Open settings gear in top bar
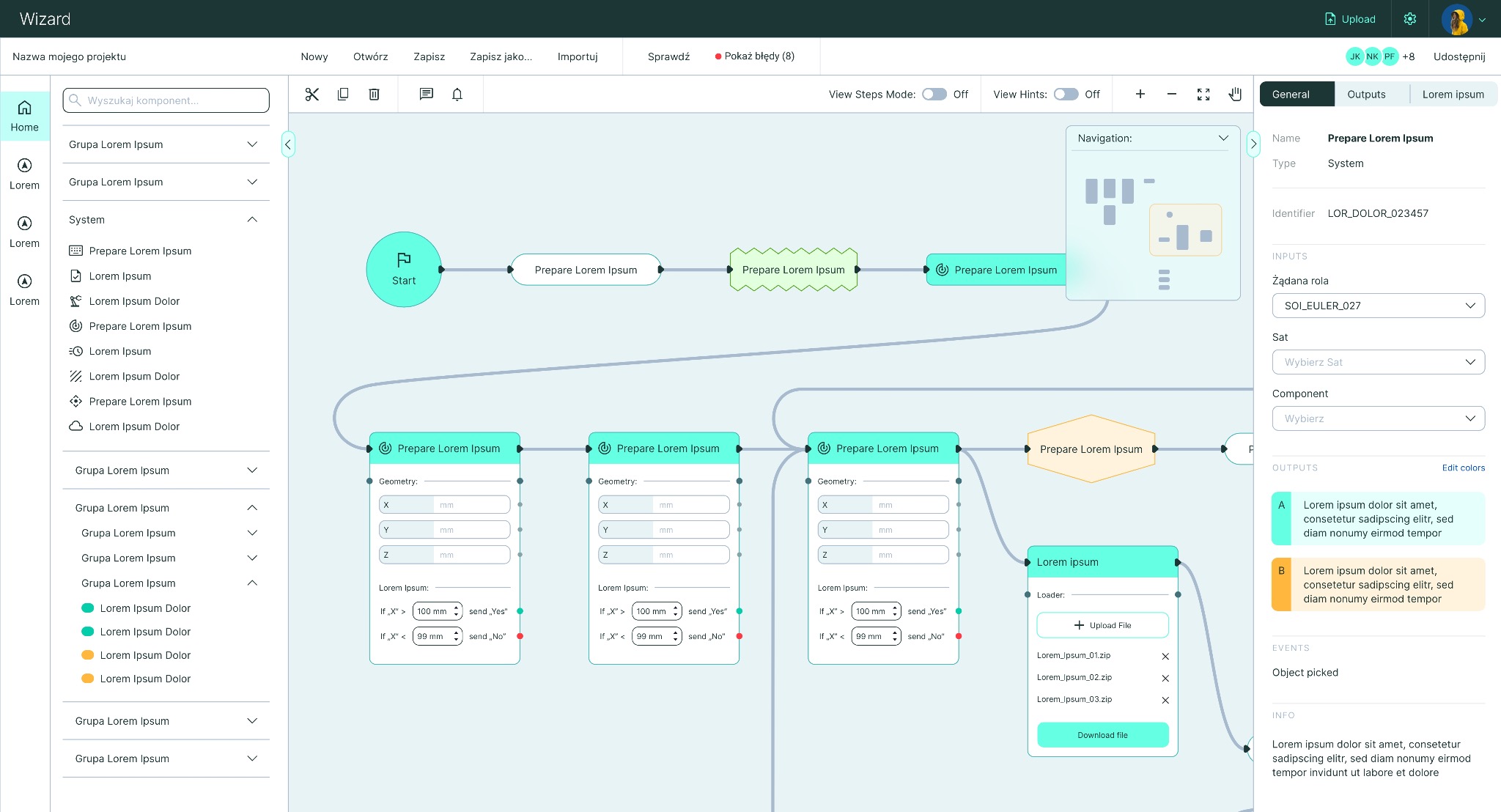The width and height of the screenshot is (1501, 812). (1409, 19)
